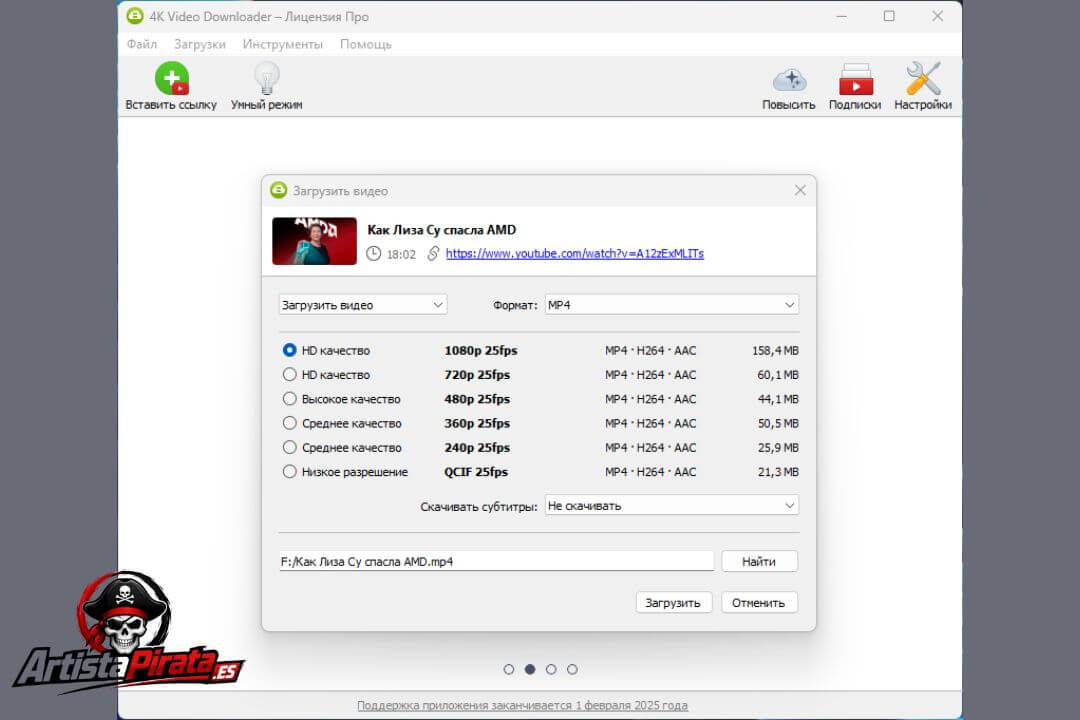The image size is (1080, 720).
Task: Click the 158,4 MB file size value
Action: [x=776, y=350]
